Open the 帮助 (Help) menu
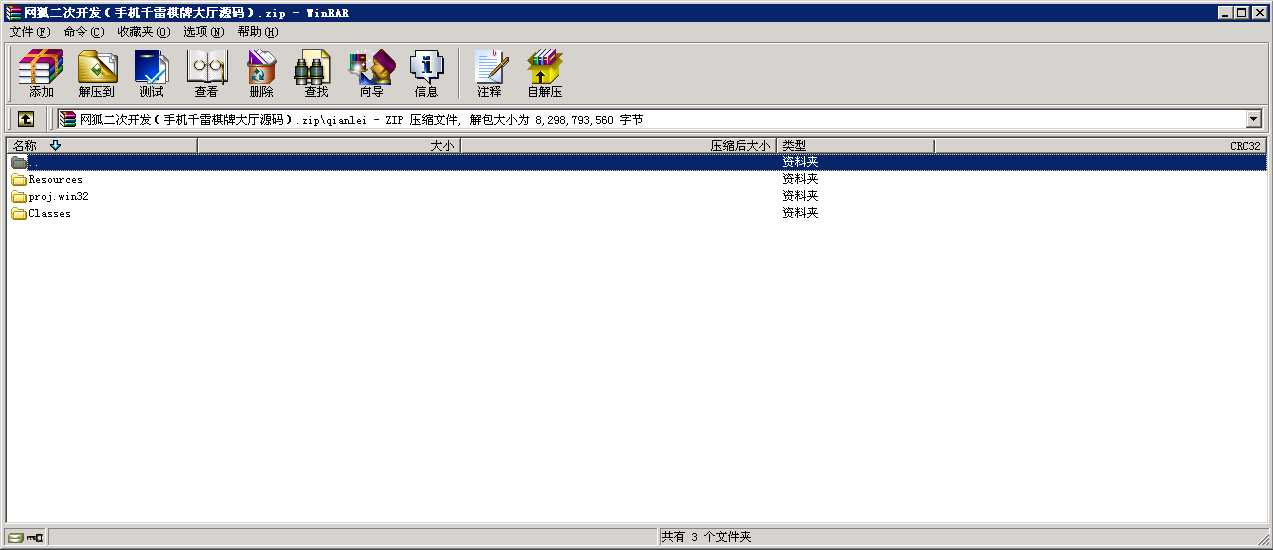The height and width of the screenshot is (550, 1273). (257, 32)
